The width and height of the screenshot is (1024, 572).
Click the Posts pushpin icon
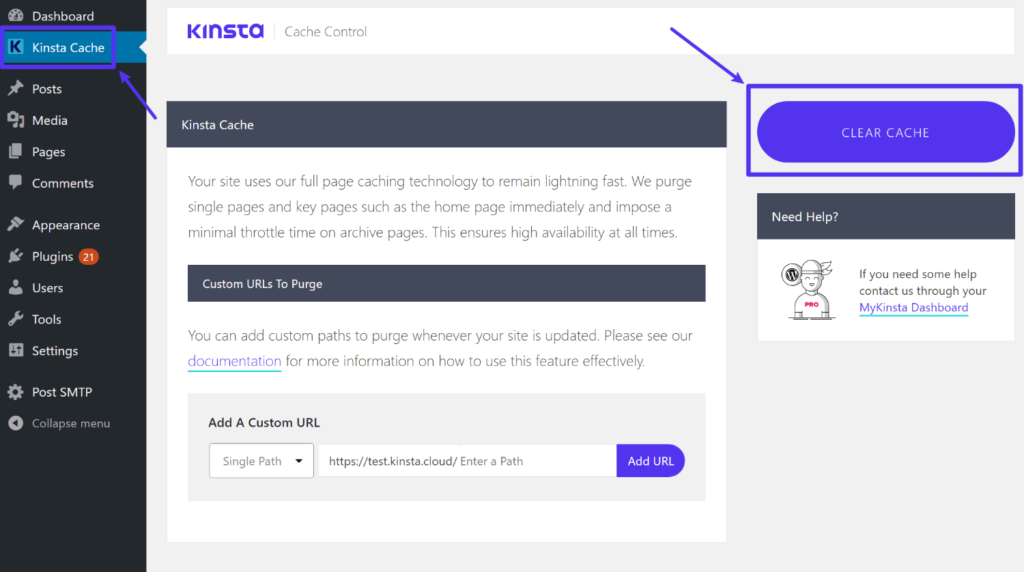click(x=15, y=89)
